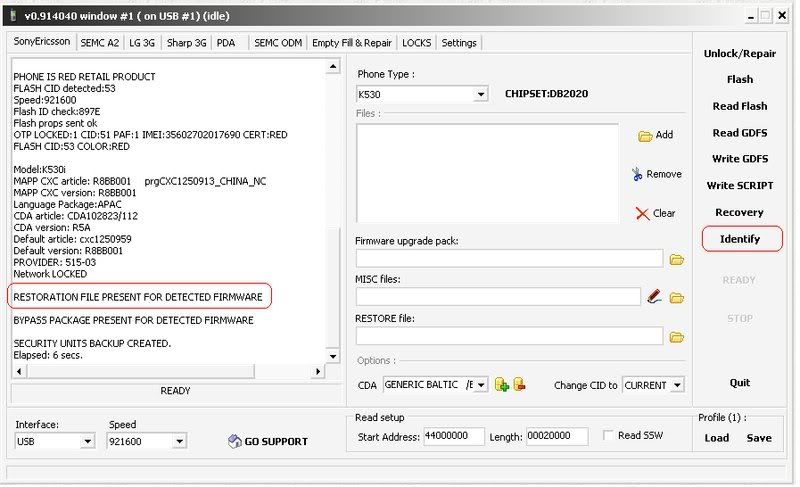Click the CHIPSET:DB2020 label
This screenshot has height=487, width=800.
(x=546, y=94)
